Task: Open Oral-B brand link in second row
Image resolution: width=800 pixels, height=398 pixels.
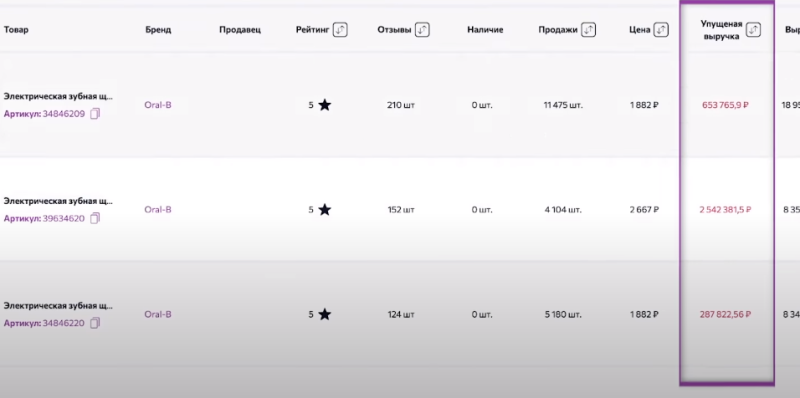Action: click(x=158, y=210)
